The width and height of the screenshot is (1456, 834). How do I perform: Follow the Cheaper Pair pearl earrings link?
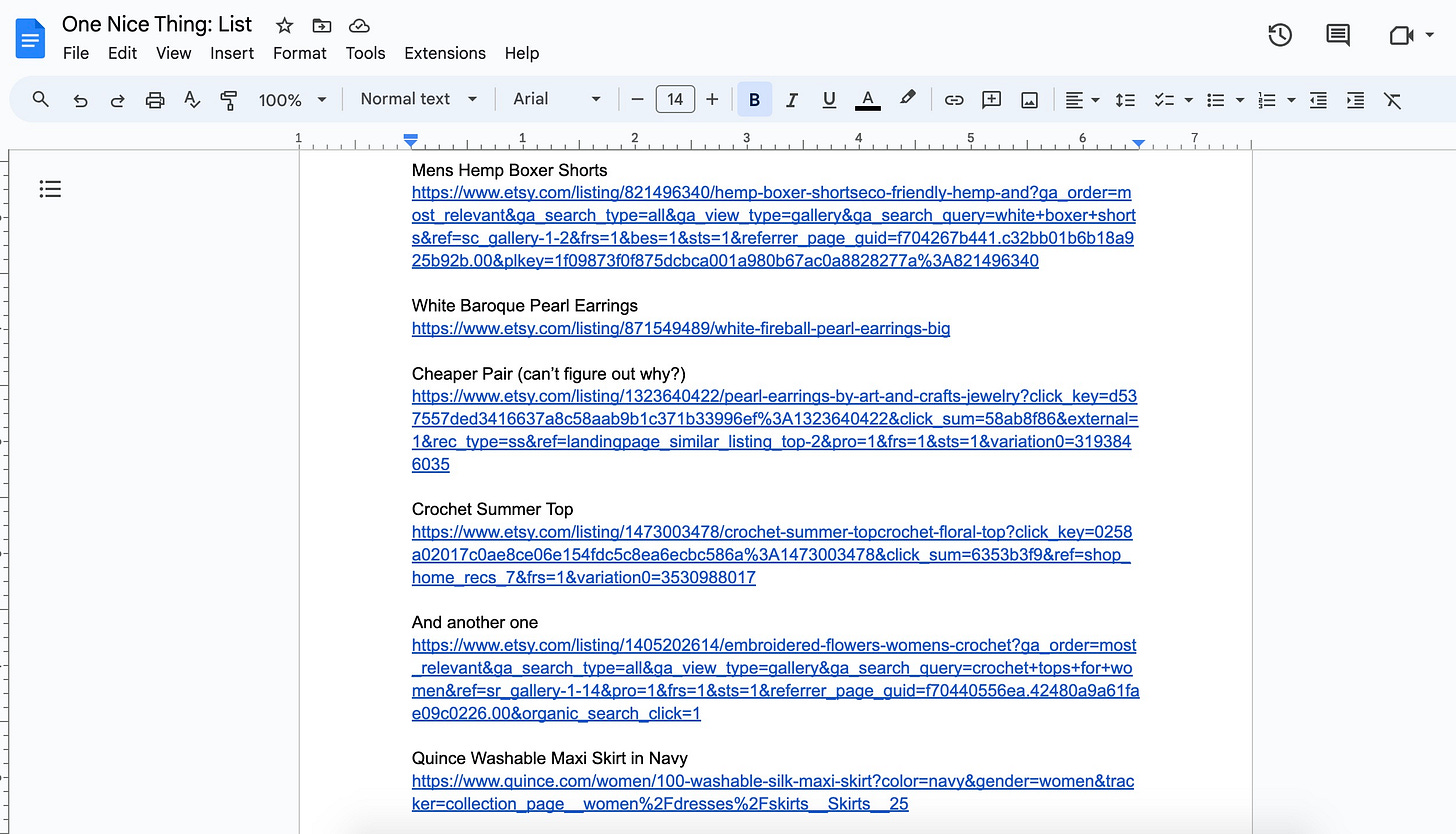pyautogui.click(x=775, y=430)
